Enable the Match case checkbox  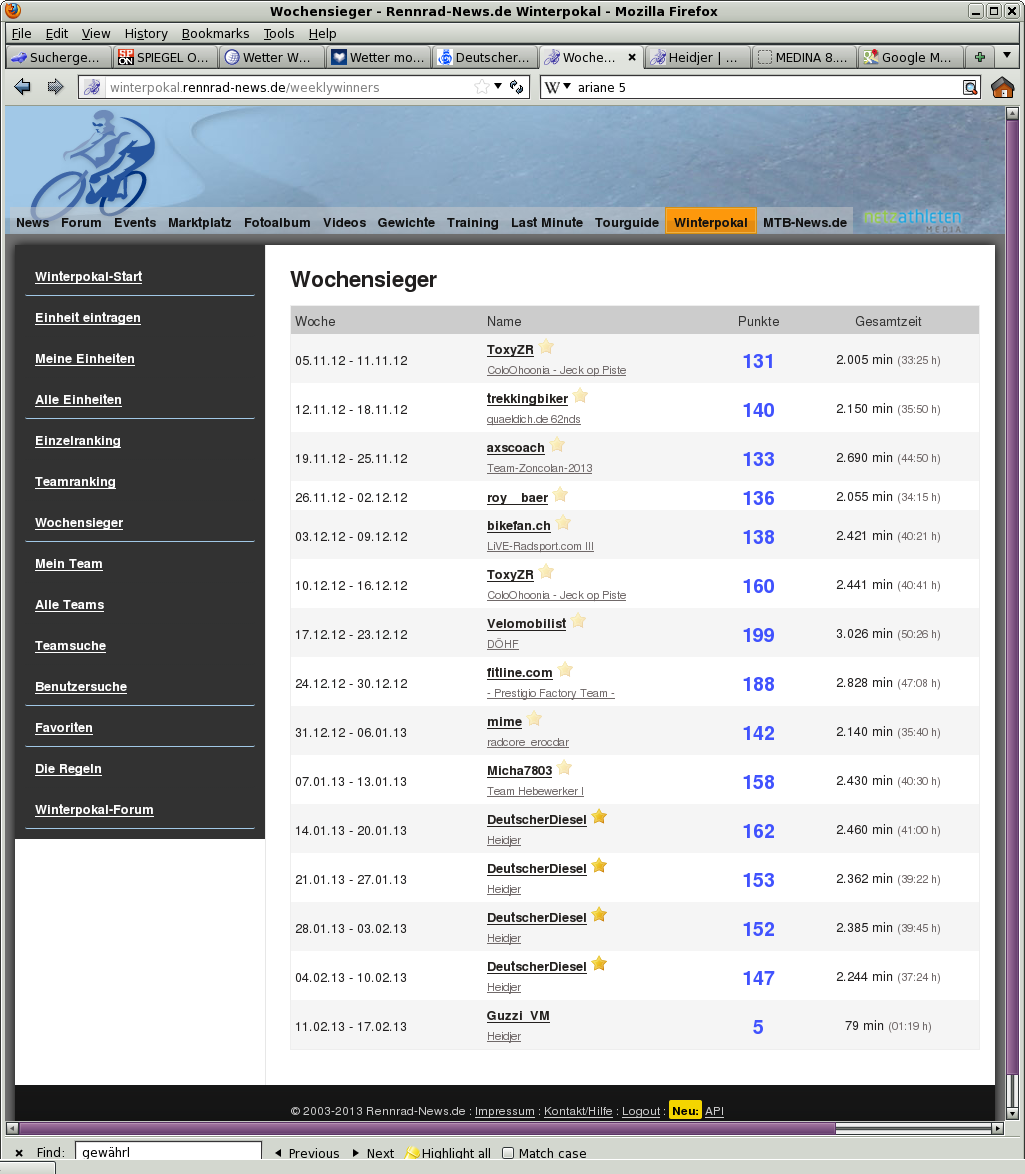pos(508,1153)
